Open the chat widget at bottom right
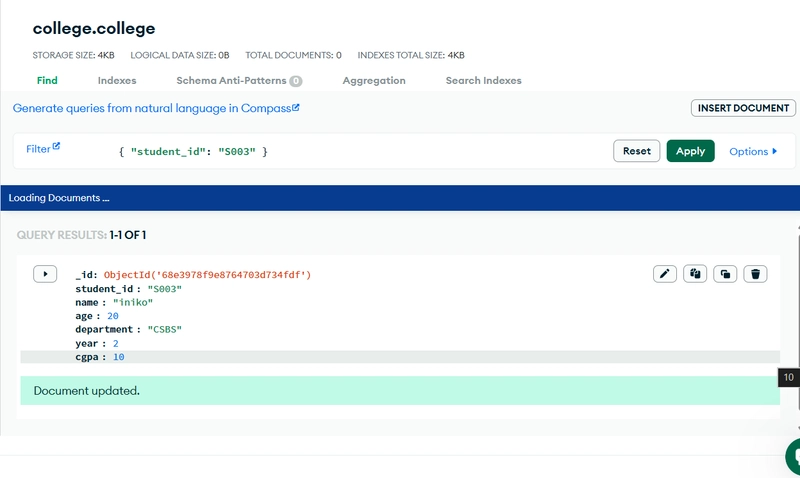The image size is (800, 478). (x=793, y=458)
